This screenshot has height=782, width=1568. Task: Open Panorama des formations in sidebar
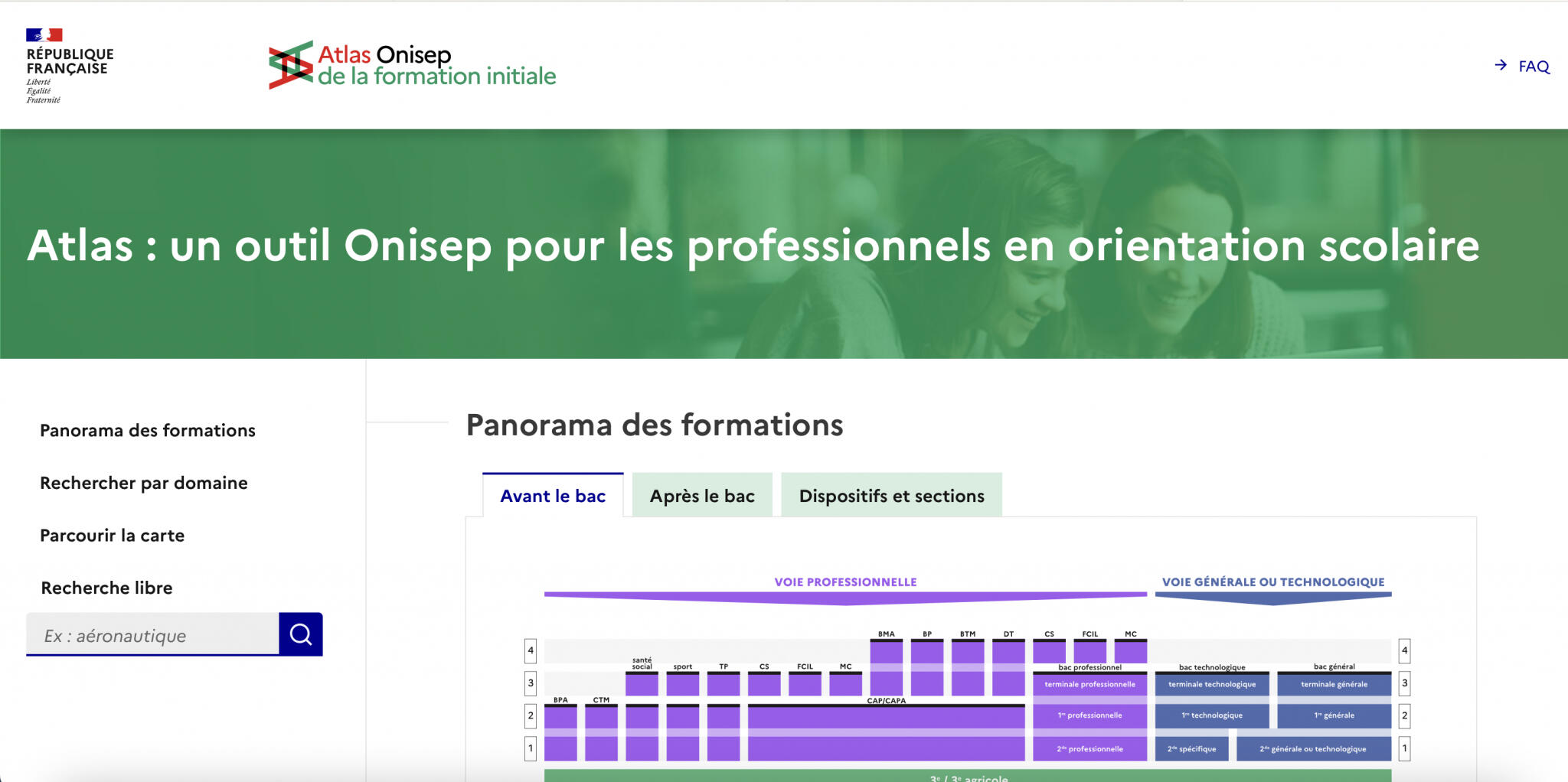coord(148,430)
